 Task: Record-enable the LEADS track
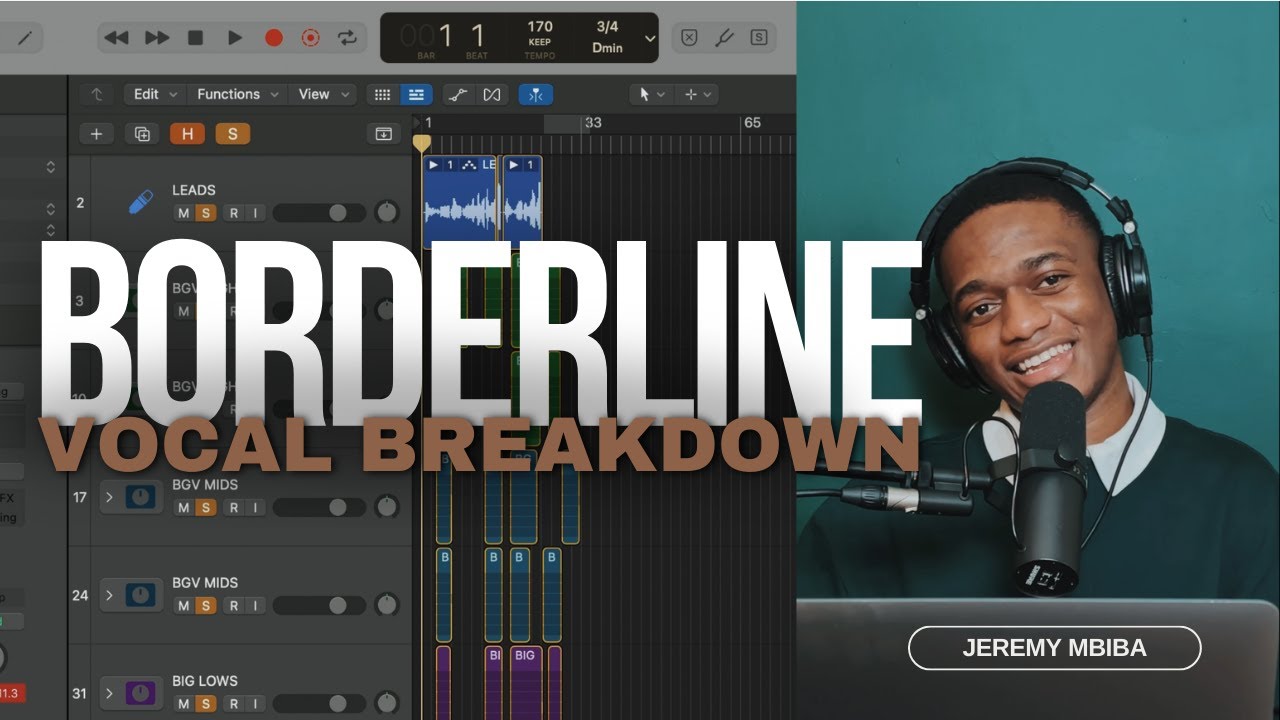tap(233, 213)
